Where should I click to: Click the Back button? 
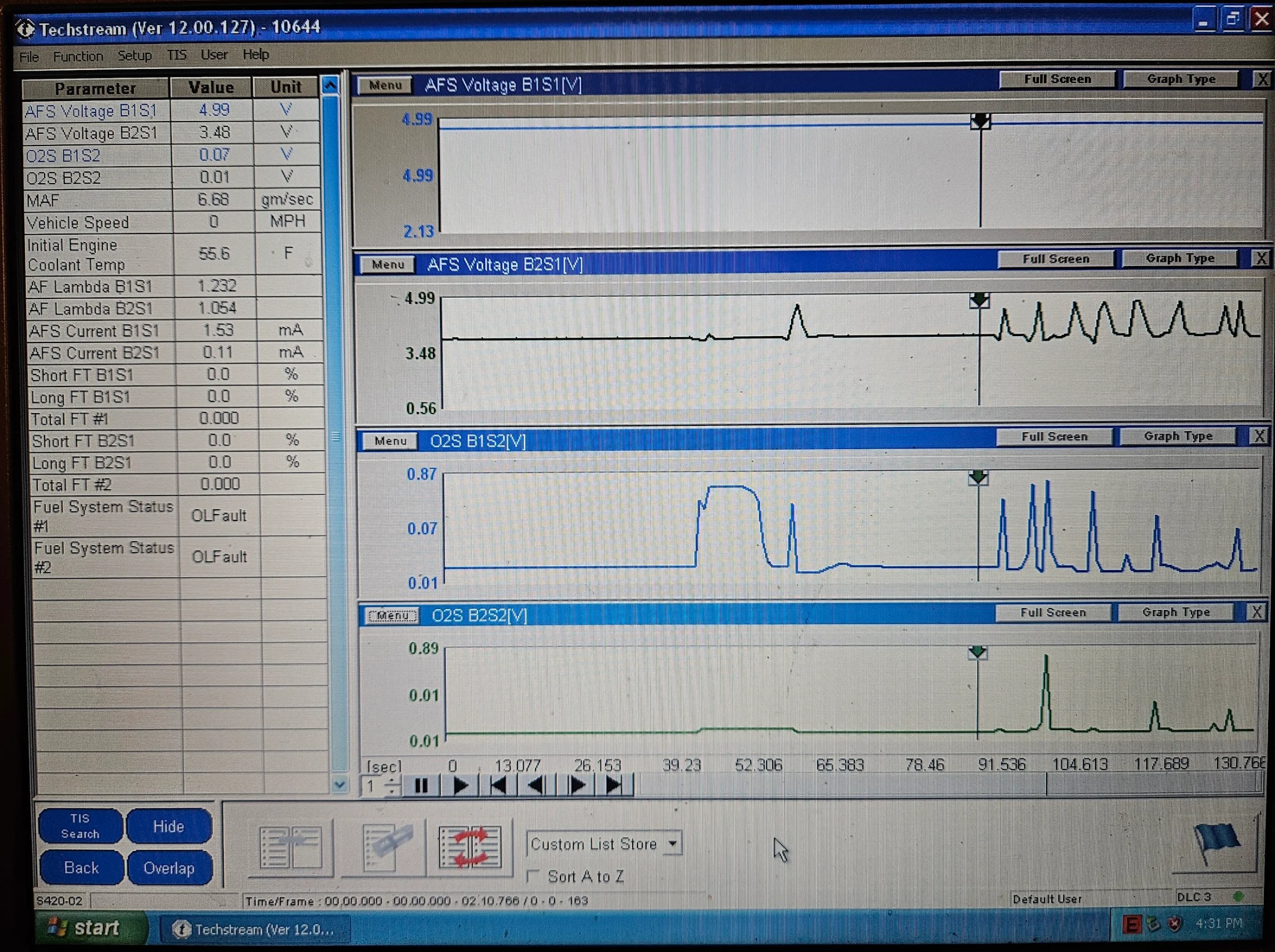click(81, 867)
